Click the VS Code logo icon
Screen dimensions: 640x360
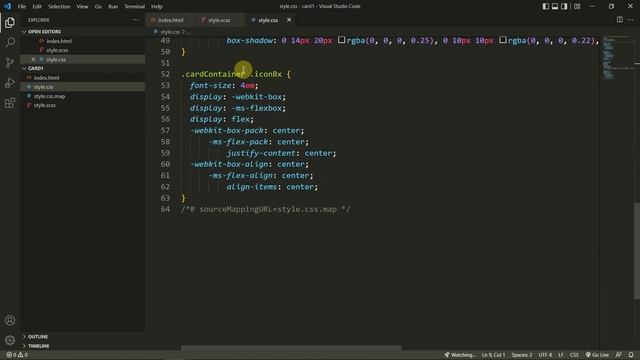pyautogui.click(x=7, y=6)
